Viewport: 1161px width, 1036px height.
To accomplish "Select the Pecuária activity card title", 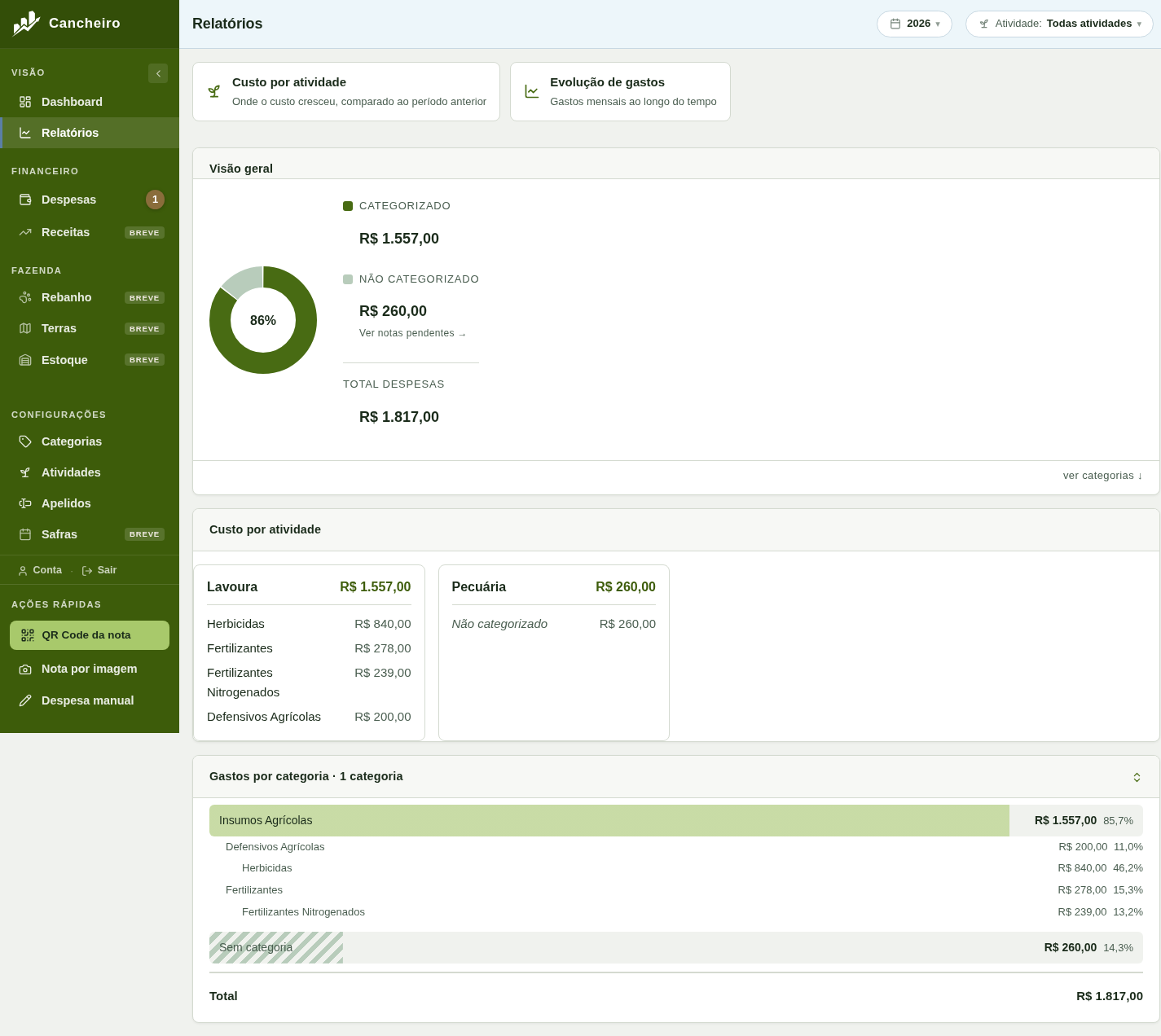I will (x=479, y=587).
